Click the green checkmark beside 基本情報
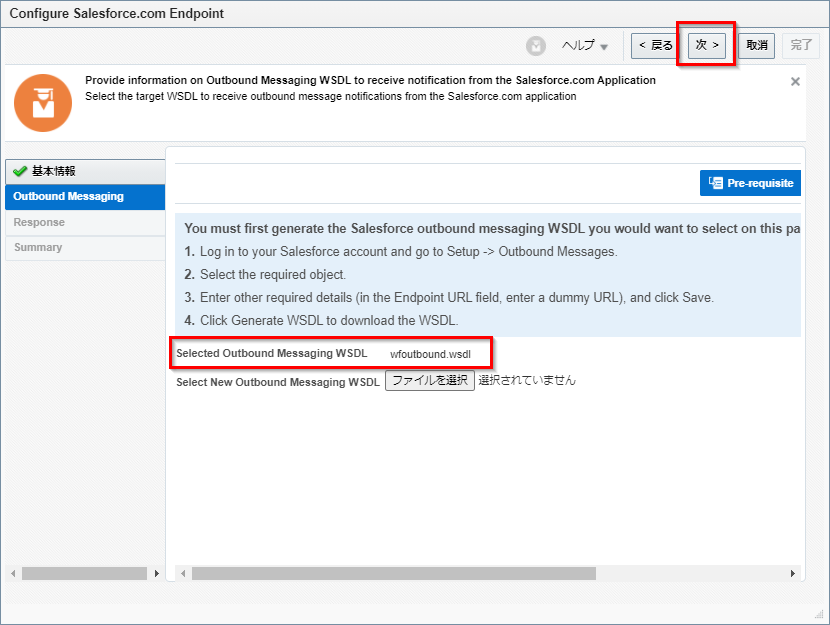 (20, 172)
